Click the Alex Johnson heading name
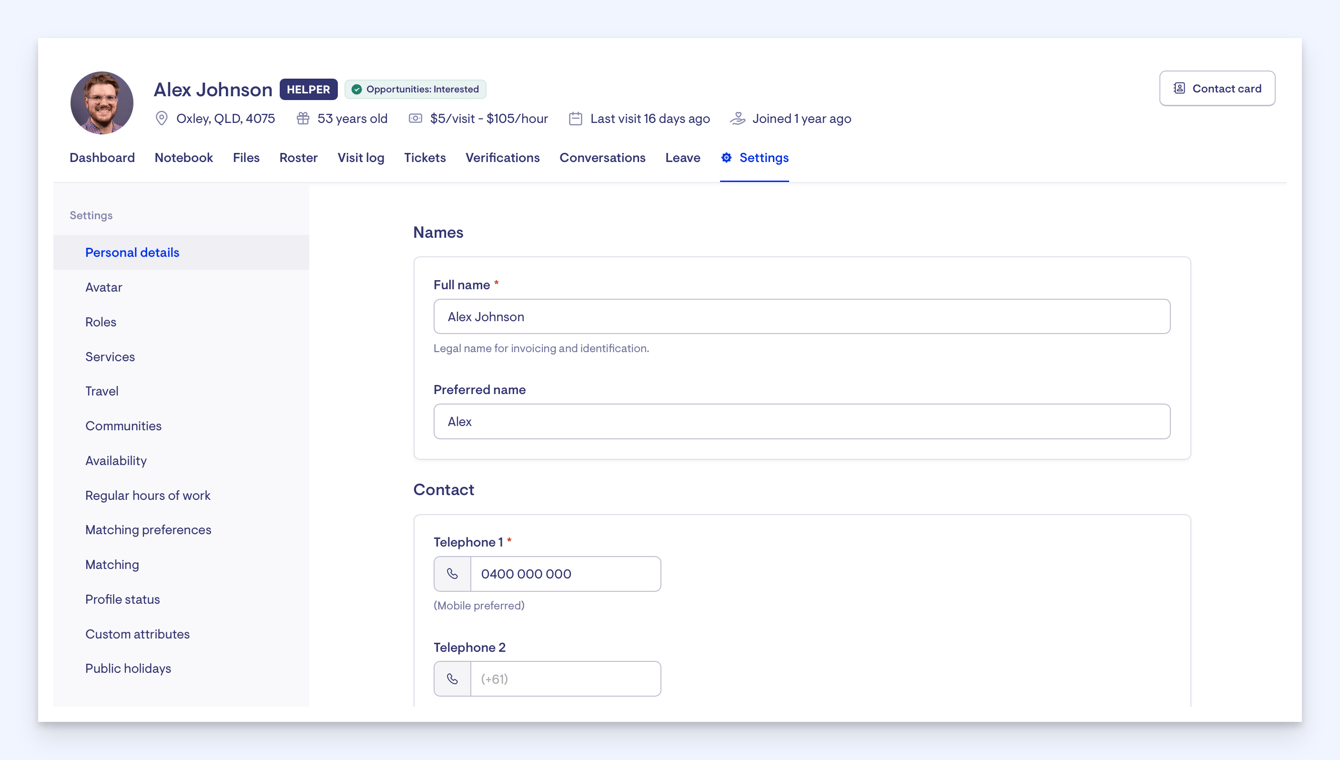The image size is (1340, 760). [x=213, y=89]
